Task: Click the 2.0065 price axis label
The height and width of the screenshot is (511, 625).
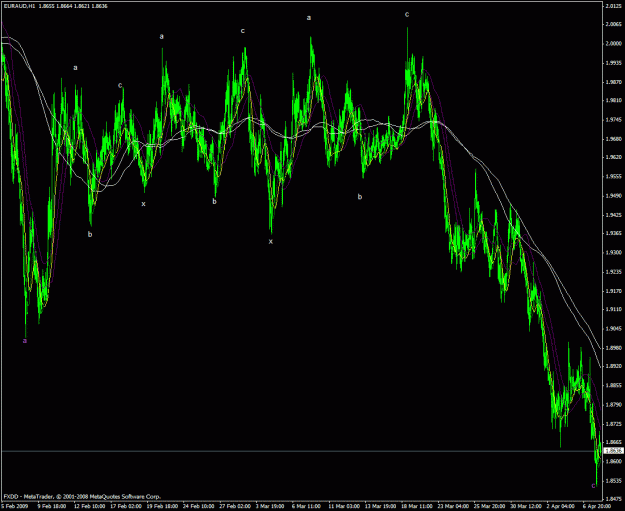Action: pyautogui.click(x=613, y=24)
